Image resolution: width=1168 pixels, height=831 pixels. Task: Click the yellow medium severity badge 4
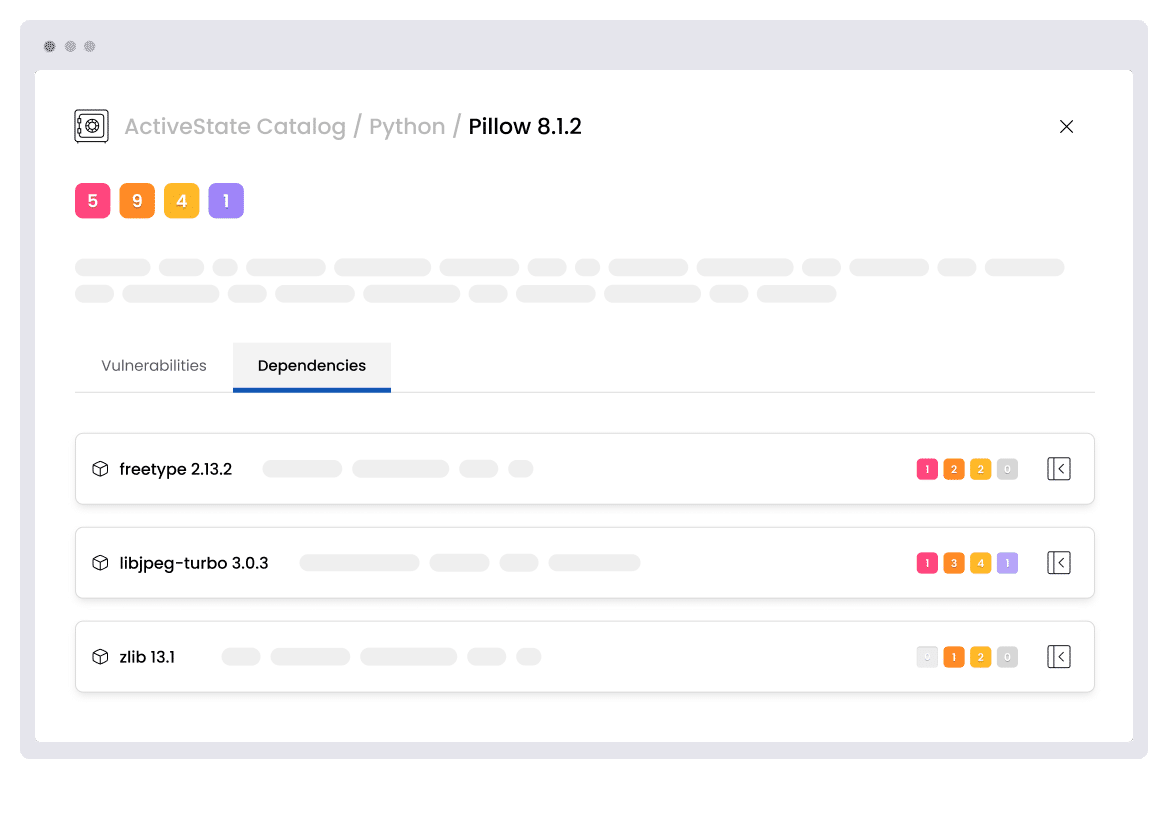[x=181, y=201]
